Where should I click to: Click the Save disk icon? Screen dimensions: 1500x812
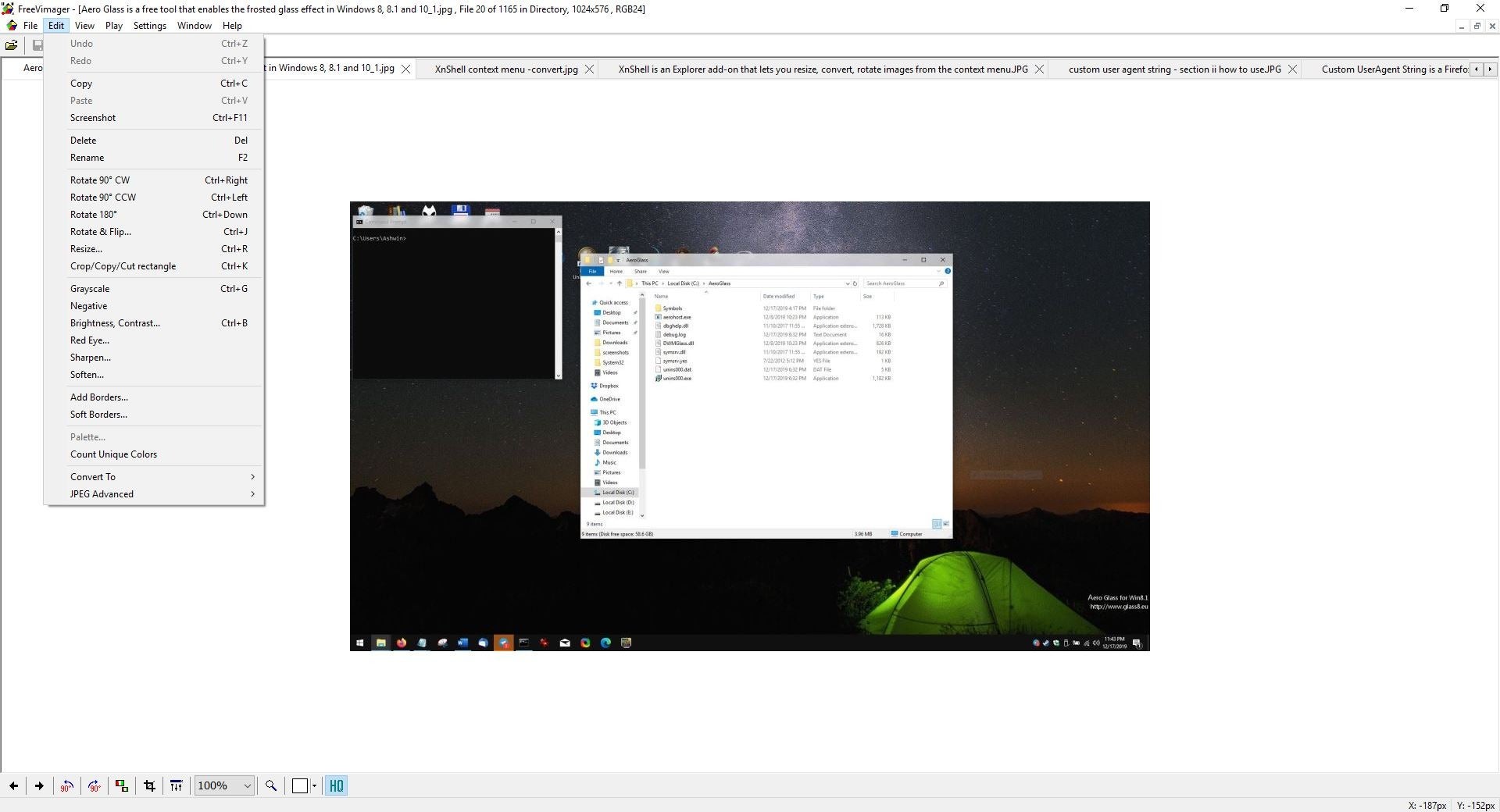(37, 45)
